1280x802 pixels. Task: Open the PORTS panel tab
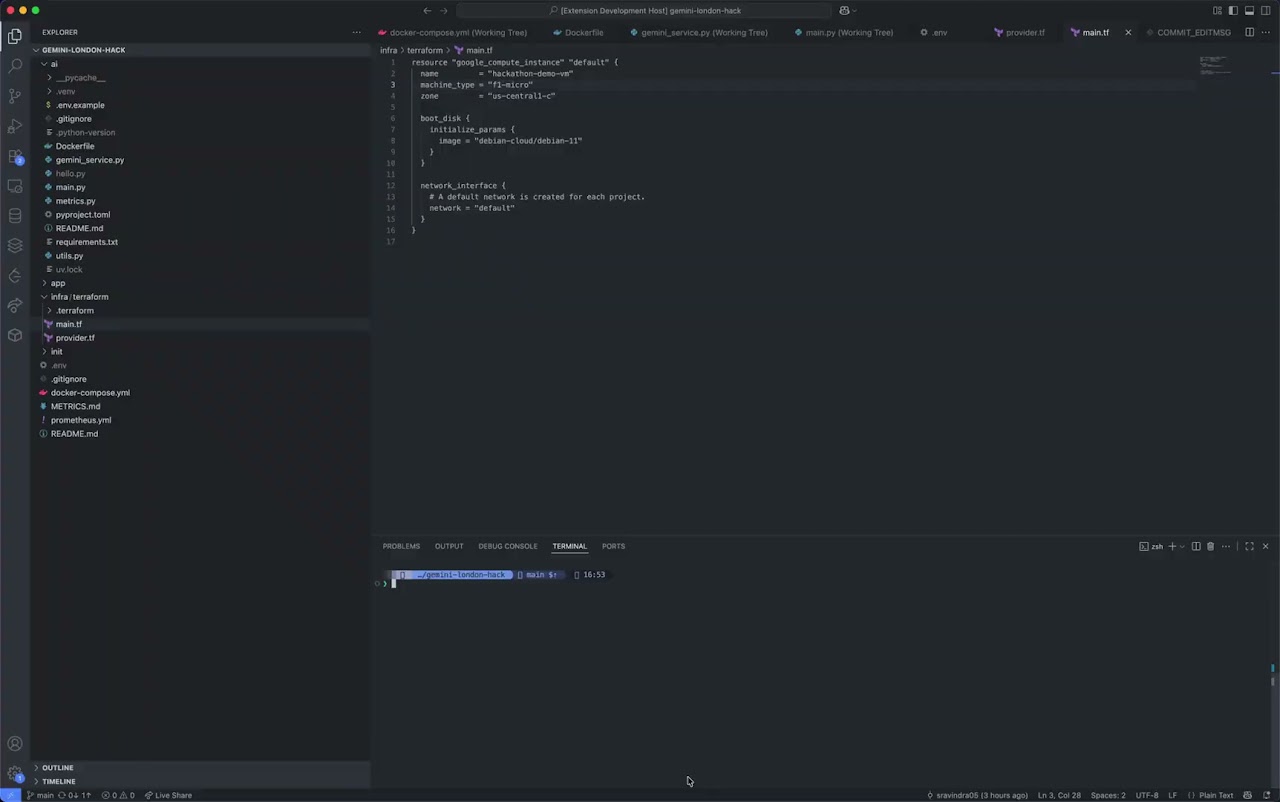pyautogui.click(x=613, y=546)
